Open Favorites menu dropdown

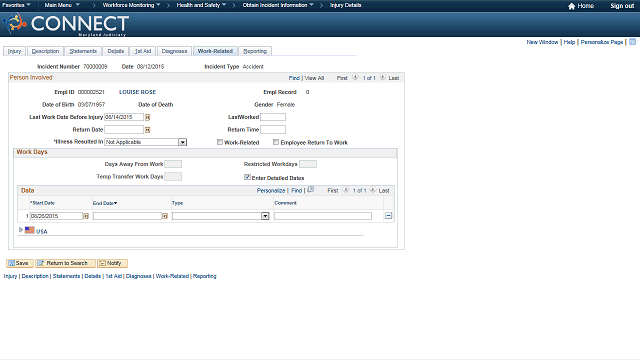click(x=16, y=5)
